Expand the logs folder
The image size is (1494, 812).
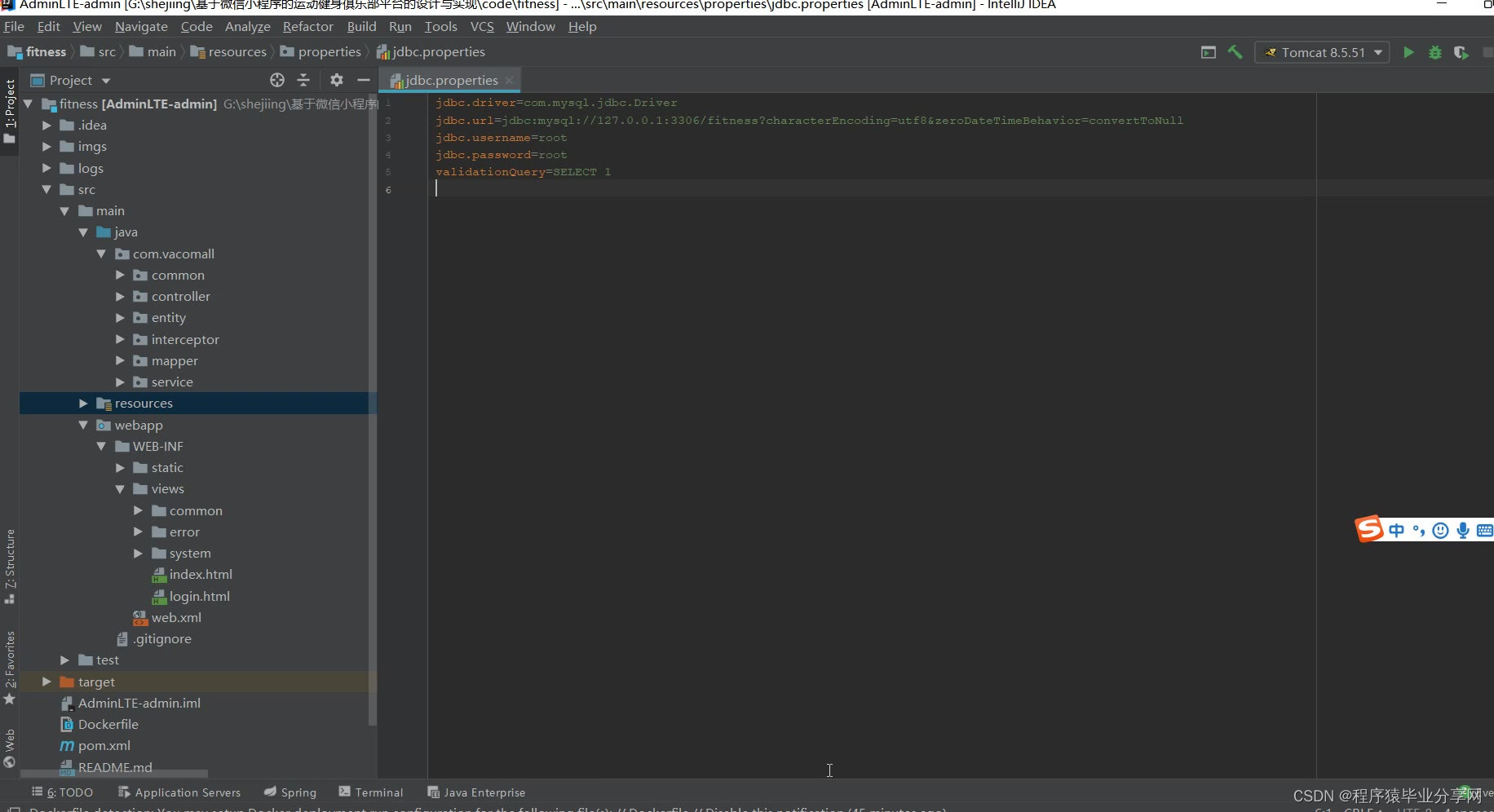46,168
